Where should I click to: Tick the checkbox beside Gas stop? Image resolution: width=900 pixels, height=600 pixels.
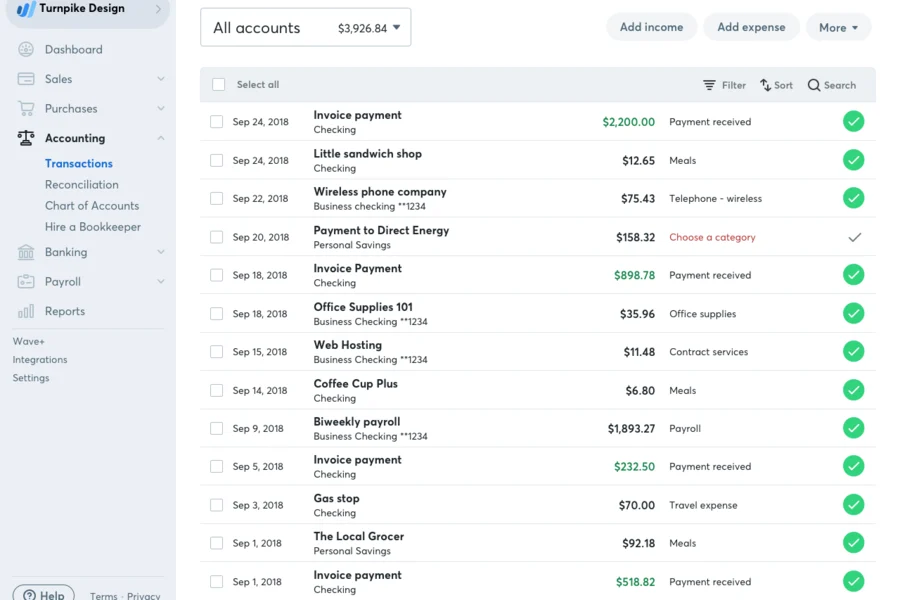point(218,505)
